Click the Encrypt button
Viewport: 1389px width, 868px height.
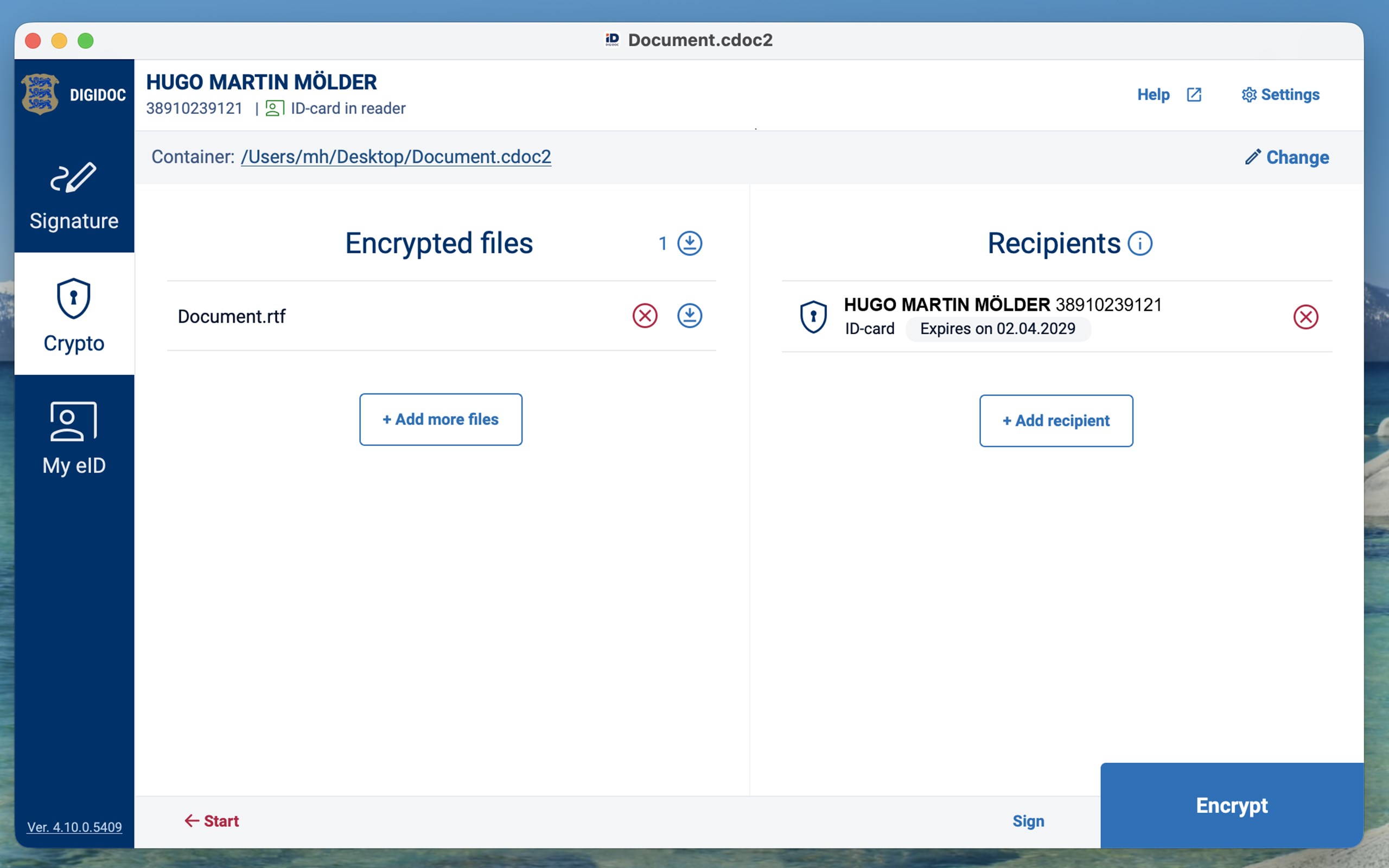1232,806
